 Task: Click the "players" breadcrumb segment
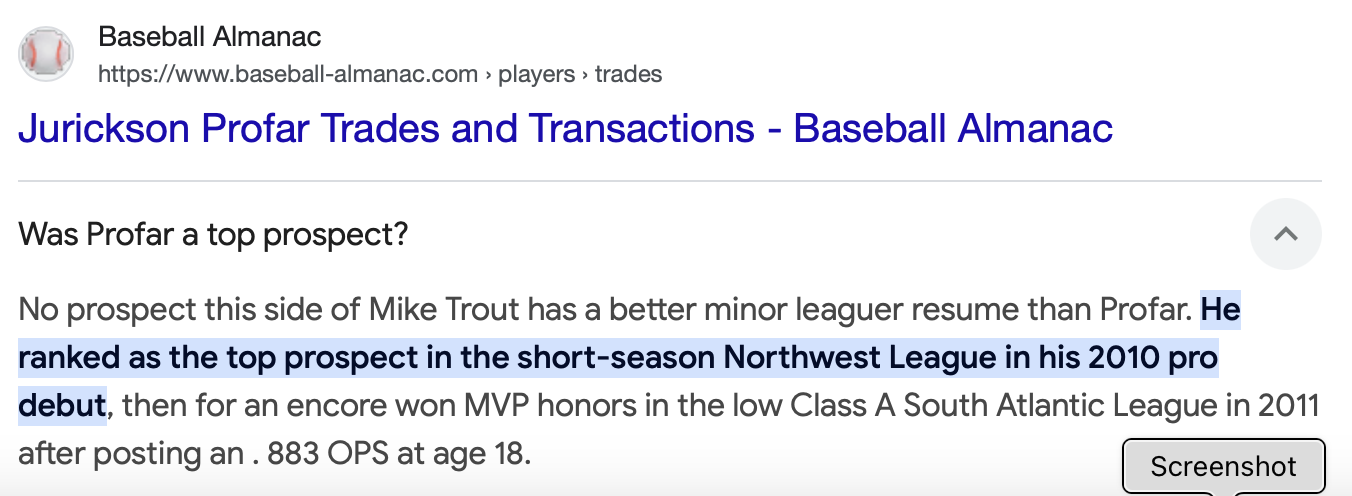click(537, 74)
